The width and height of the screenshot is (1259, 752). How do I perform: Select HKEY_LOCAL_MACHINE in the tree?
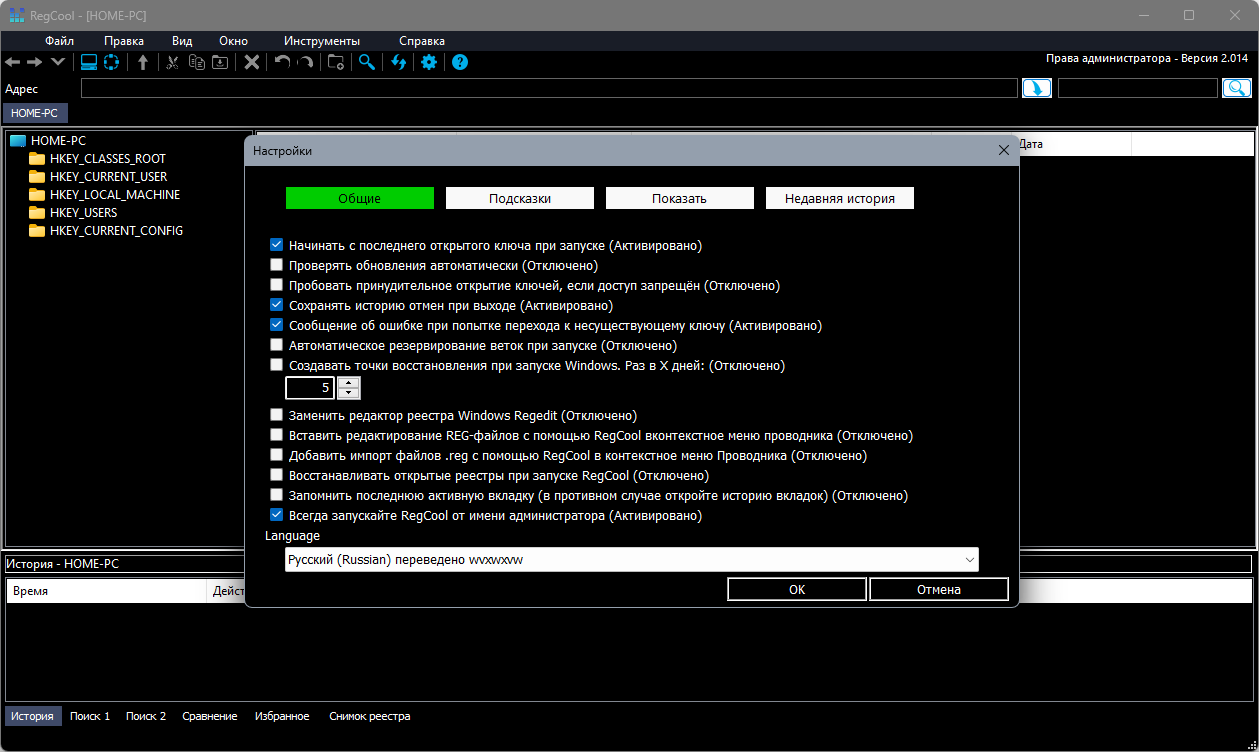point(115,195)
